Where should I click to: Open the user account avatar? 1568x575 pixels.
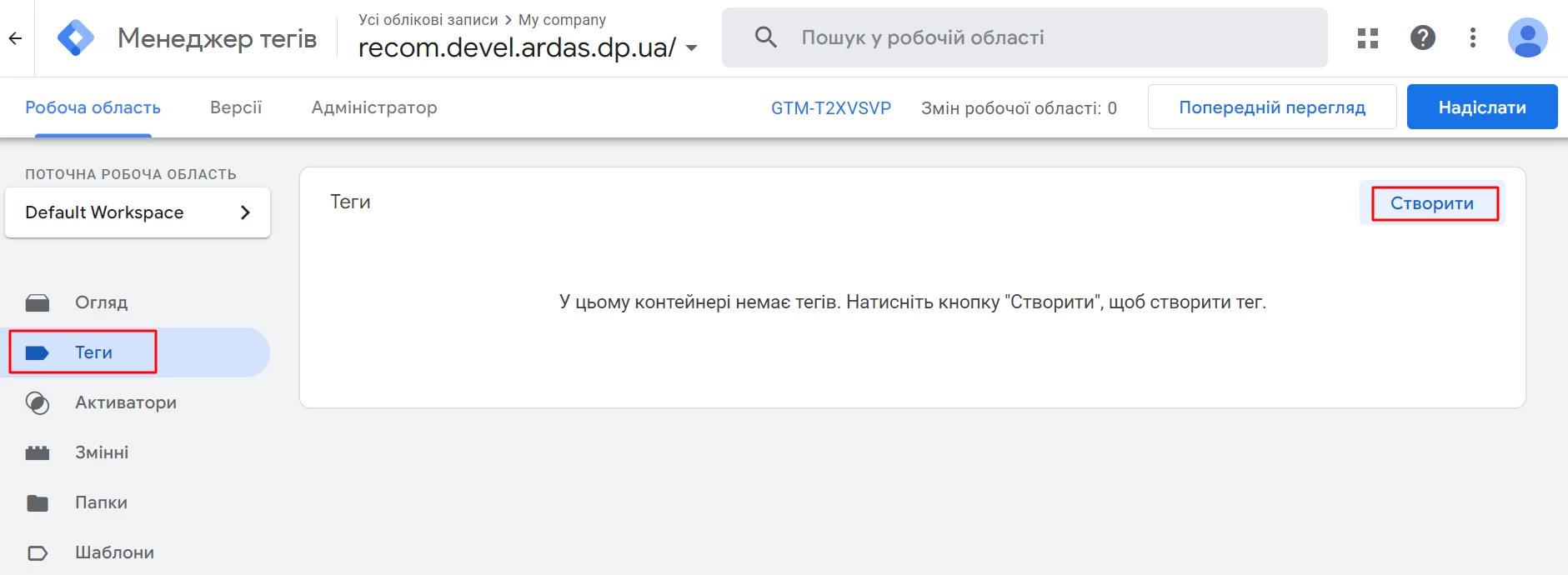[x=1528, y=37]
